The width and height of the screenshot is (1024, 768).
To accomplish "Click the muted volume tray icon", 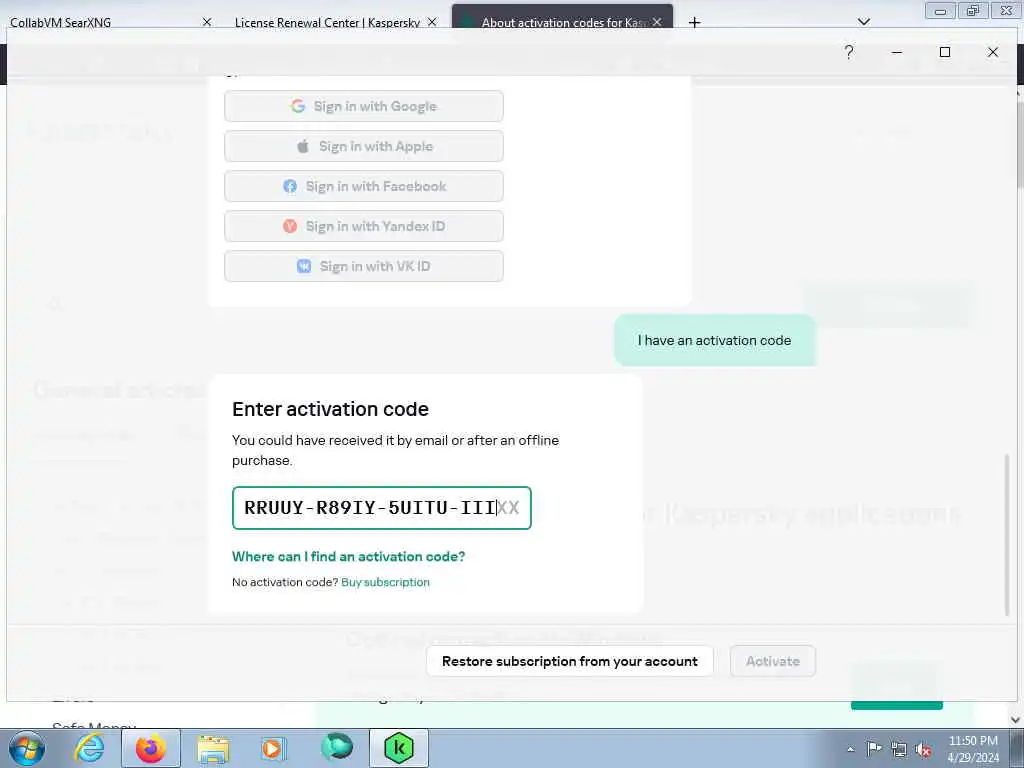I will [923, 750].
